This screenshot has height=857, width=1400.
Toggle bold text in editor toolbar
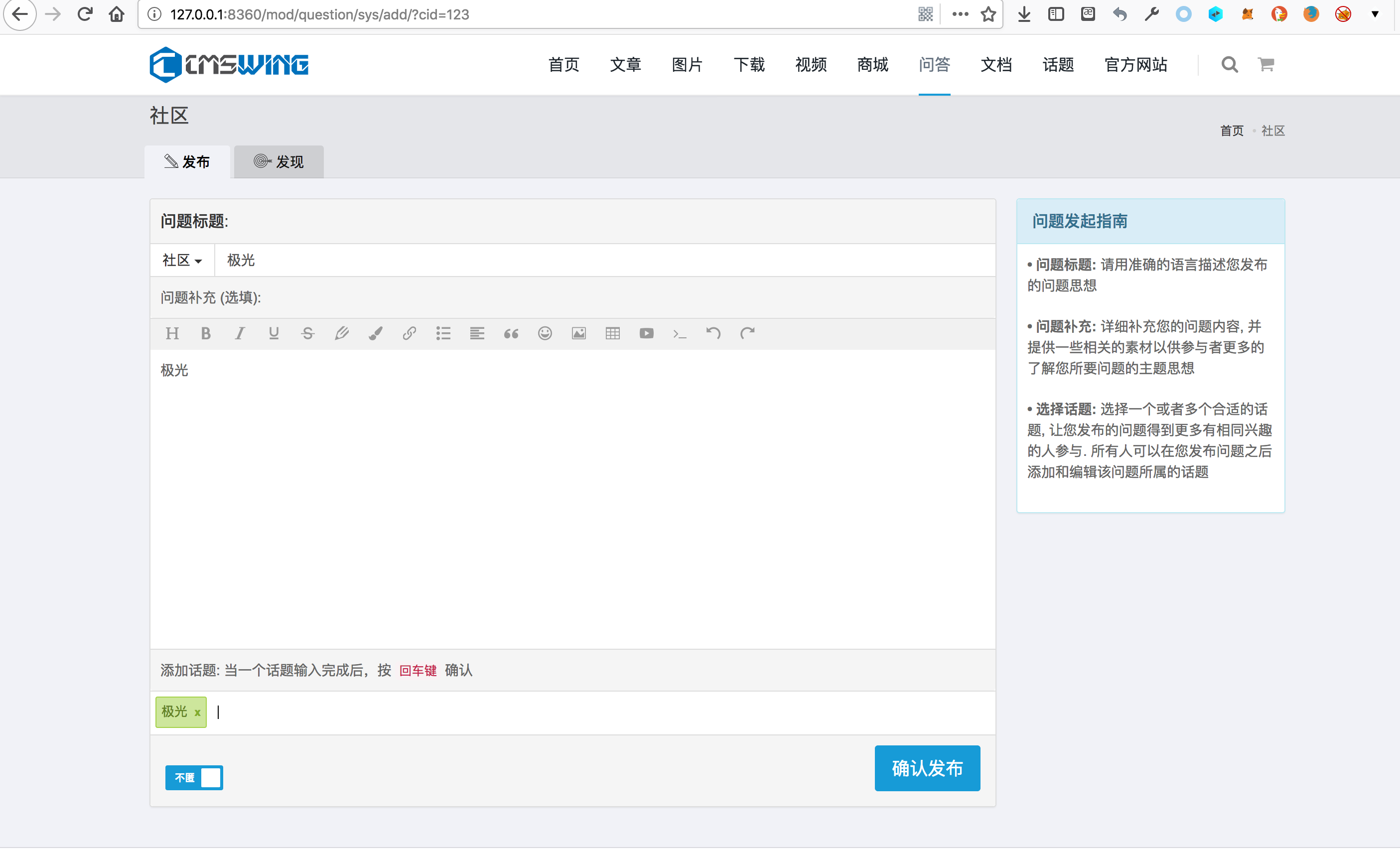coord(206,334)
